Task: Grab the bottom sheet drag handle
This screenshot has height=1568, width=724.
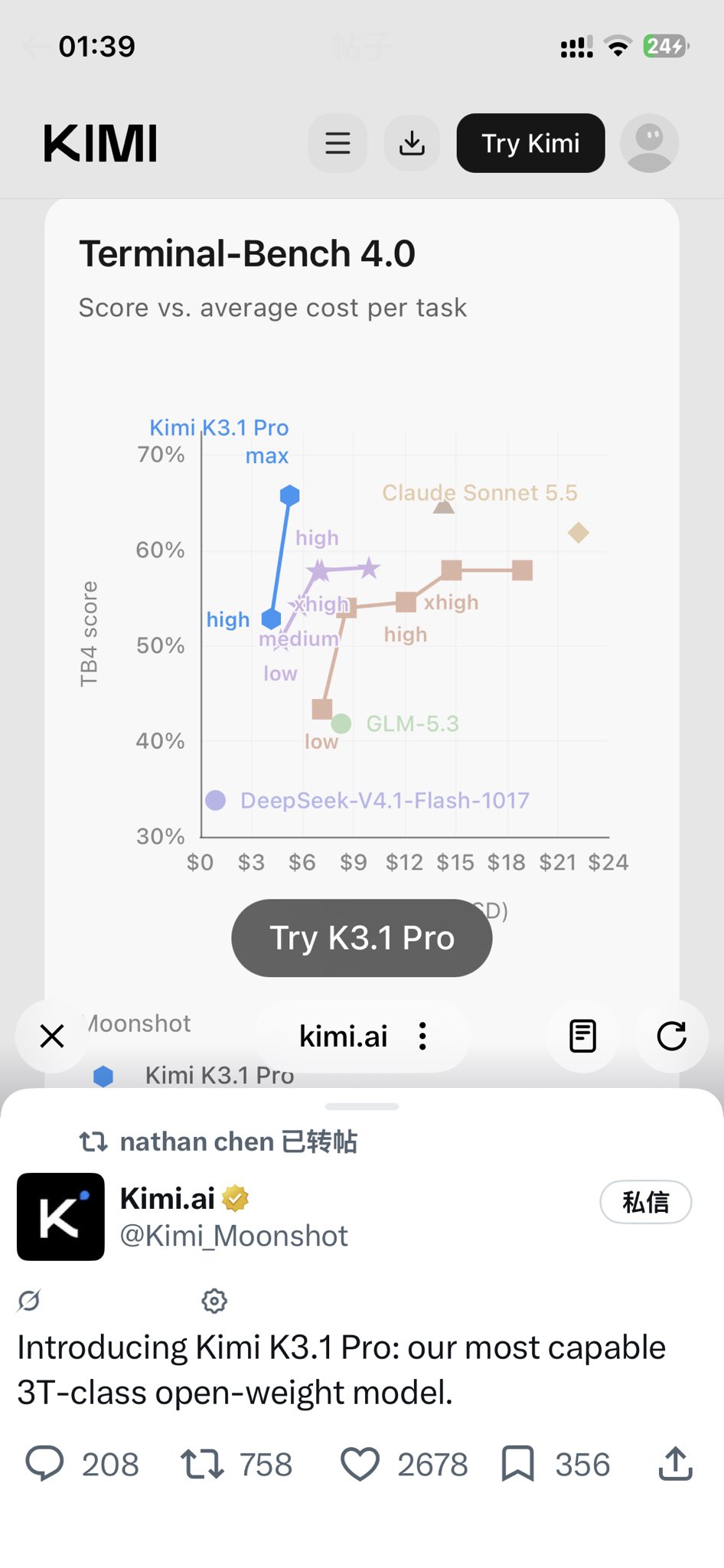Action: pyautogui.click(x=361, y=1106)
